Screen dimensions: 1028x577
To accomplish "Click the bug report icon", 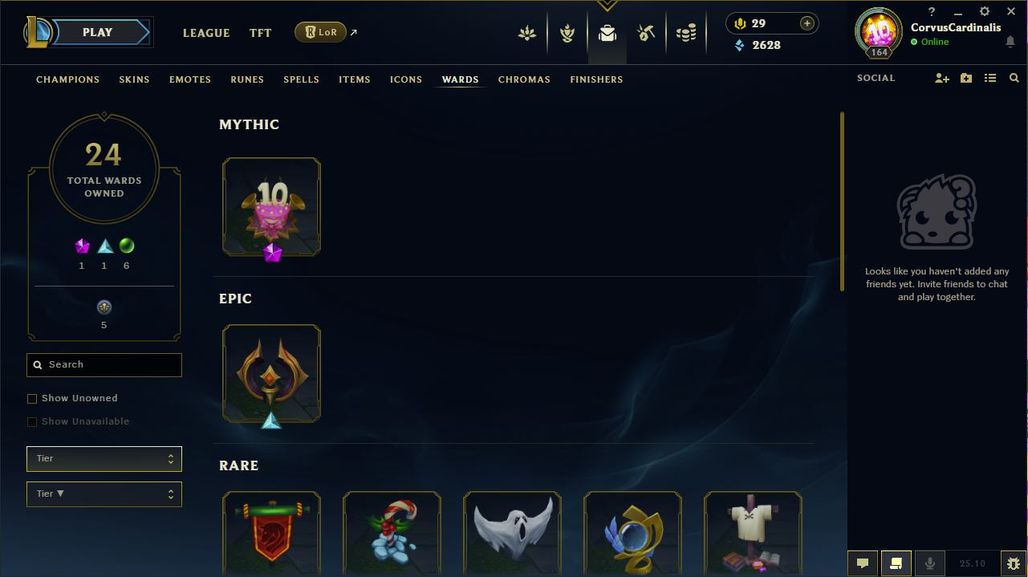I will pos(1014,563).
